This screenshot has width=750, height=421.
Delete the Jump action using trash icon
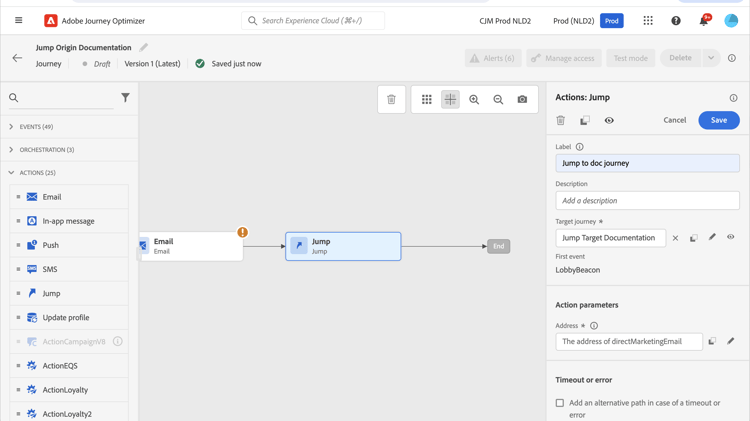point(561,121)
